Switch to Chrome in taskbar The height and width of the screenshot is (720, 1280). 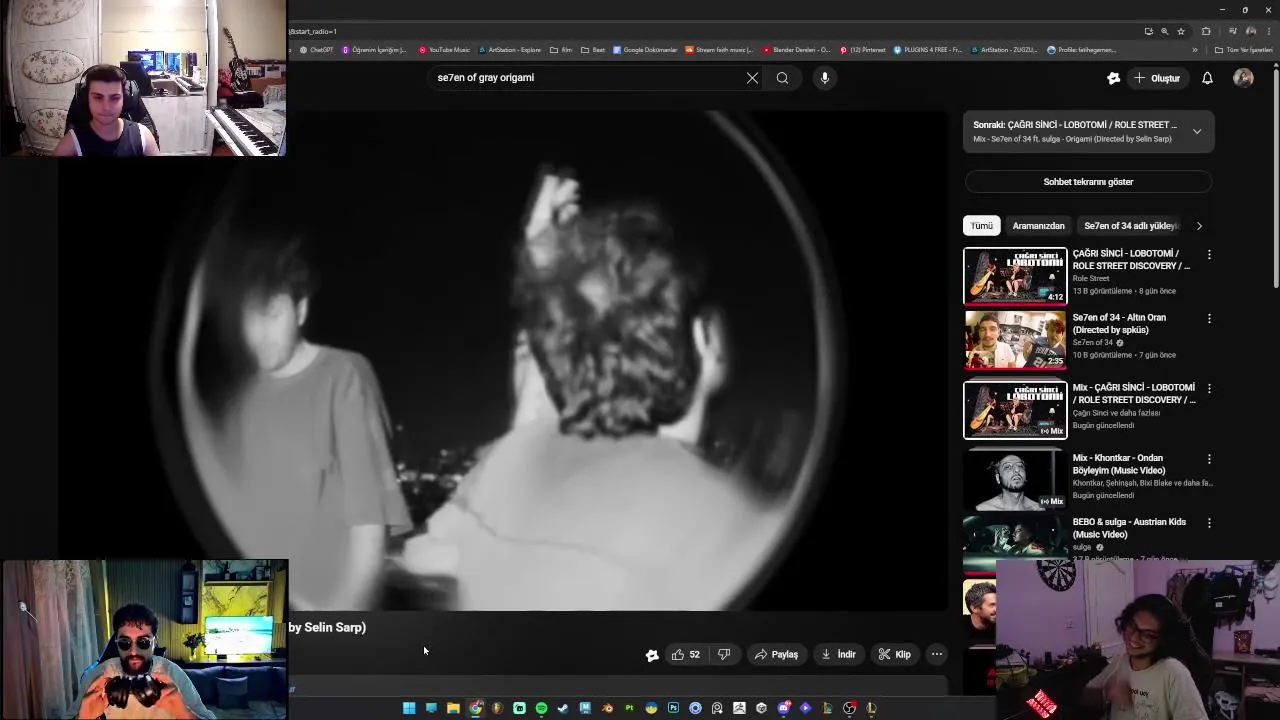[x=475, y=708]
